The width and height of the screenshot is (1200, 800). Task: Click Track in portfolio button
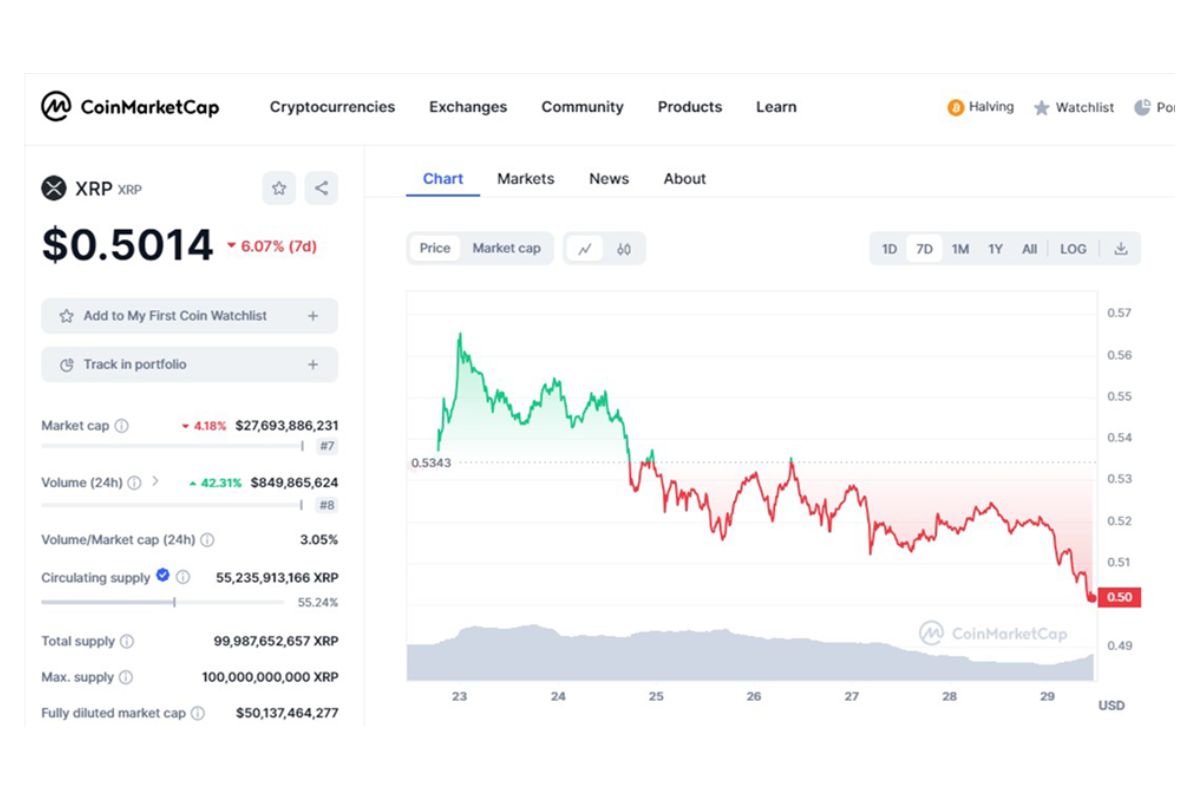click(189, 365)
